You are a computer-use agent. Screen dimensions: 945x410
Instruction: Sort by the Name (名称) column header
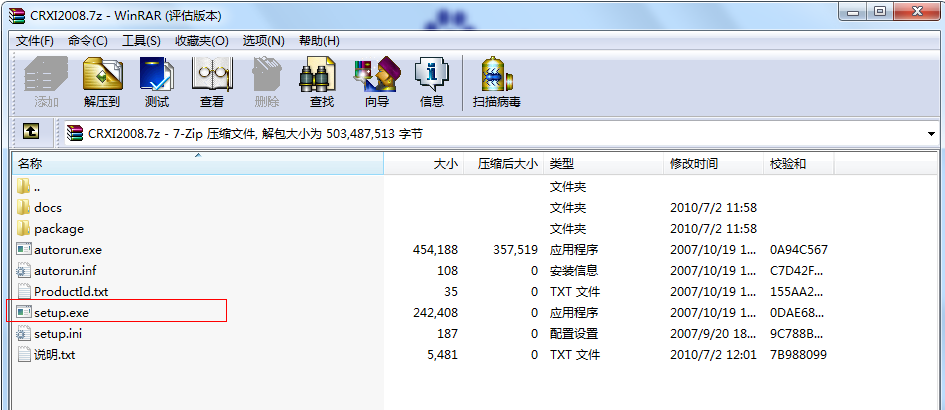pyautogui.click(x=198, y=163)
